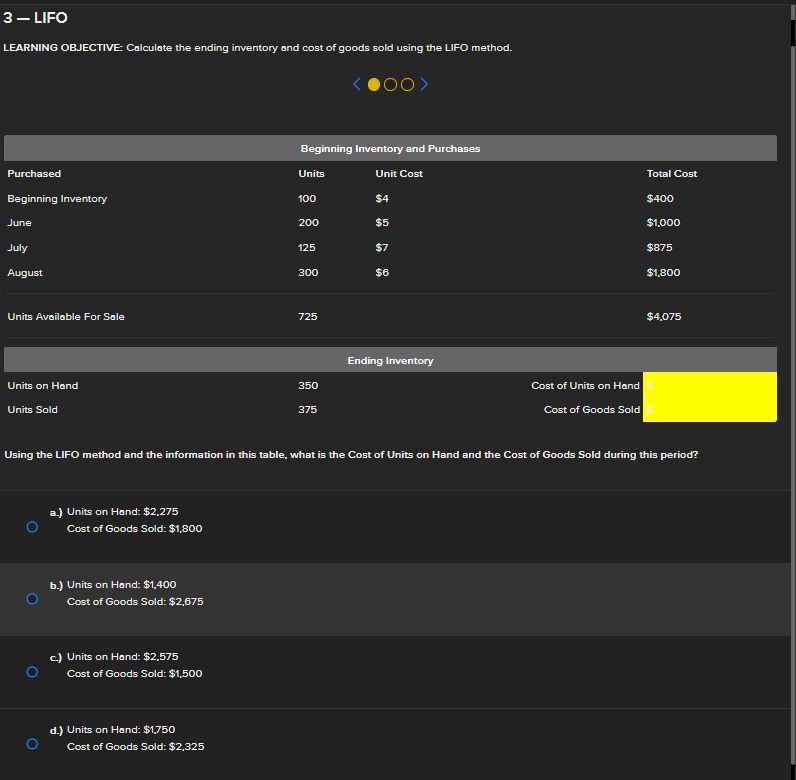Choose radio button for answer b

(32, 599)
